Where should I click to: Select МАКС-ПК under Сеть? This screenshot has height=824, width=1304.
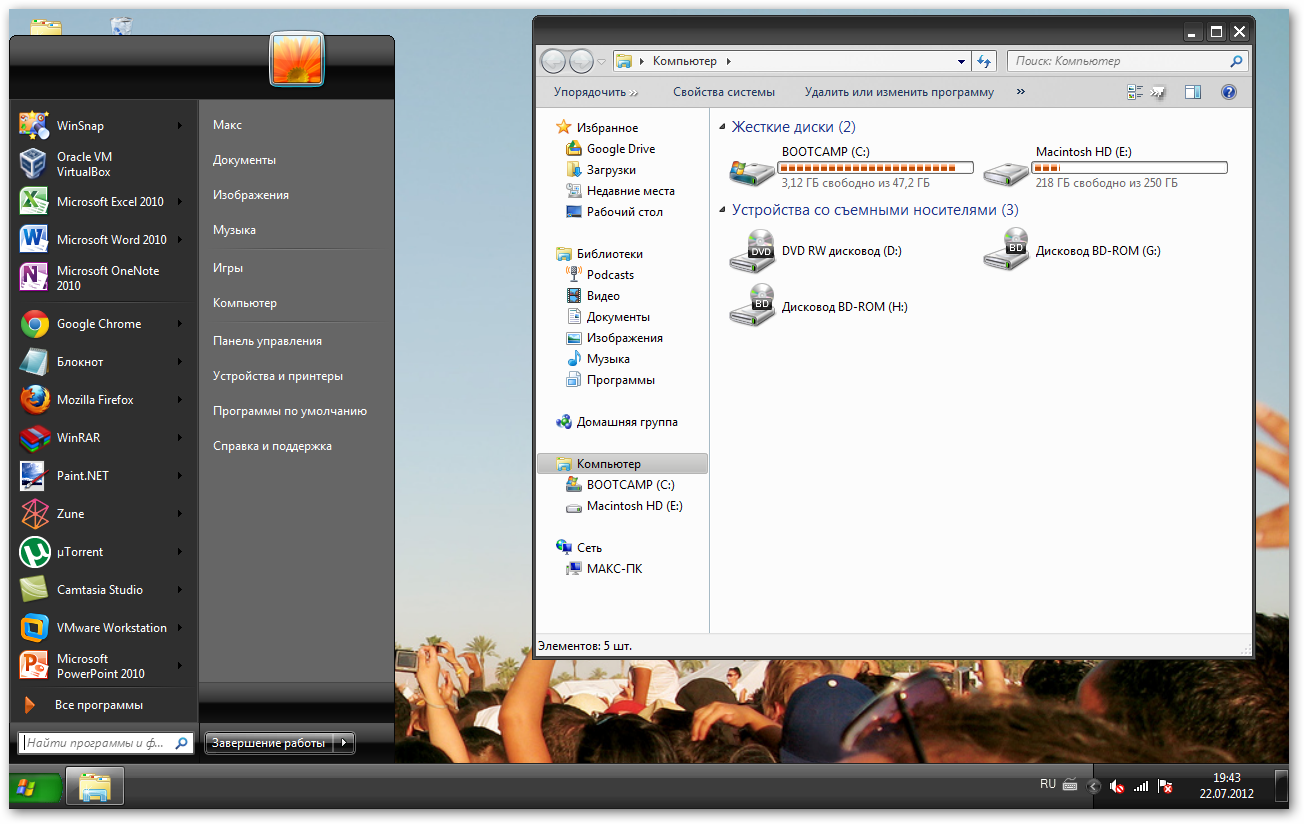coord(604,569)
